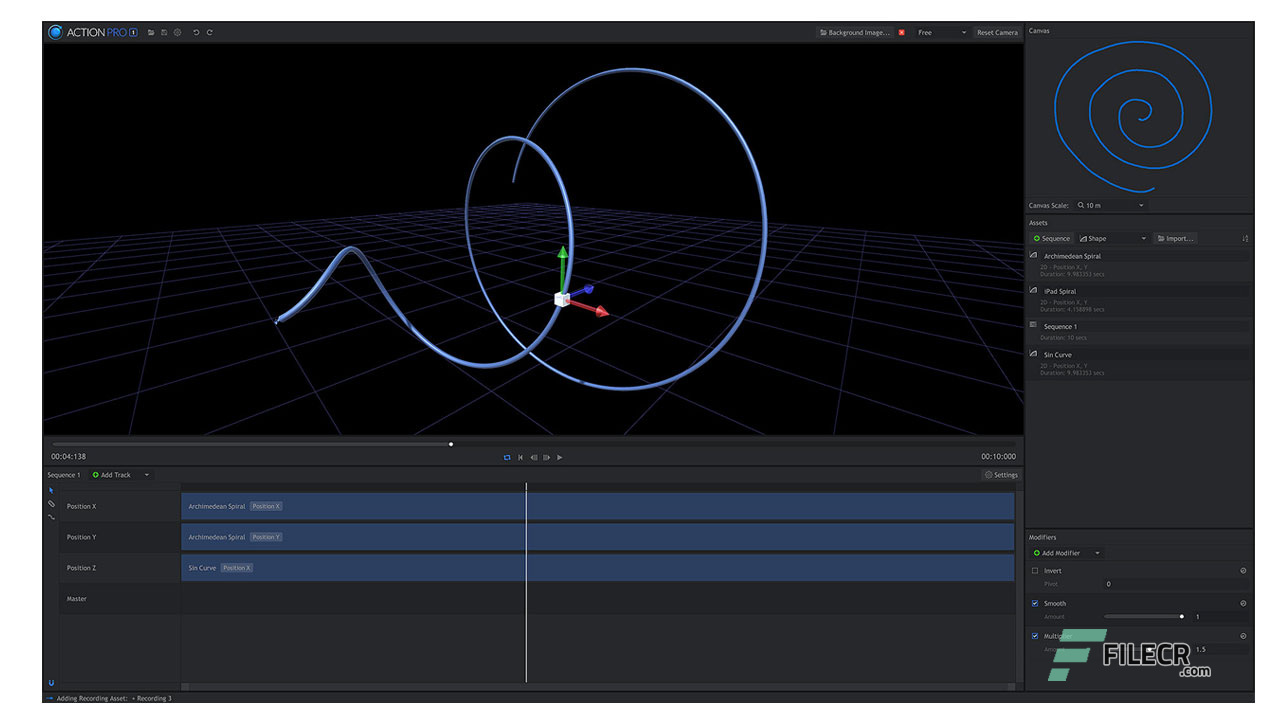Open timeline Settings

[1001, 475]
